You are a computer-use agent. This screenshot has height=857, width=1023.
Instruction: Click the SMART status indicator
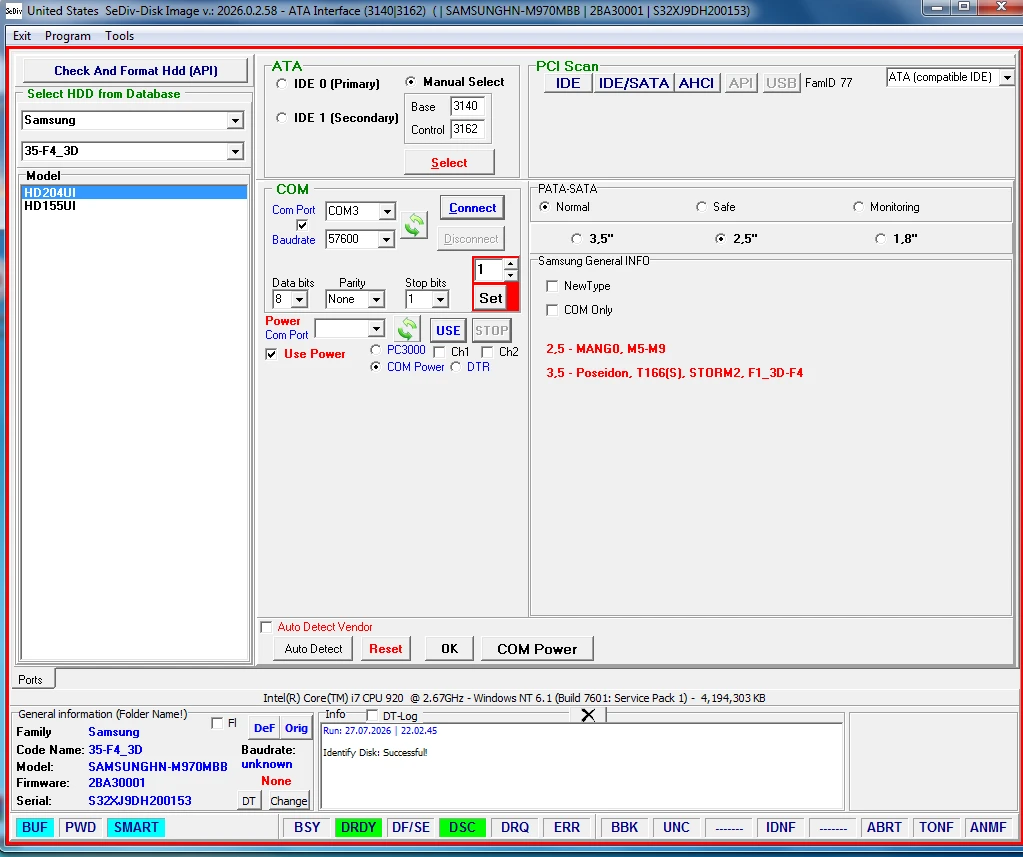click(136, 827)
